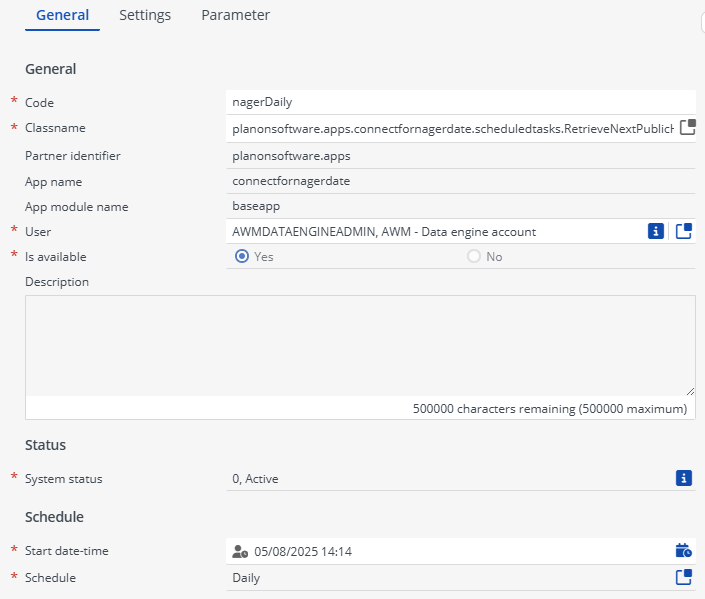
Task: Click the Partner identifier value planonsoftware.apps
Action: coord(291,156)
